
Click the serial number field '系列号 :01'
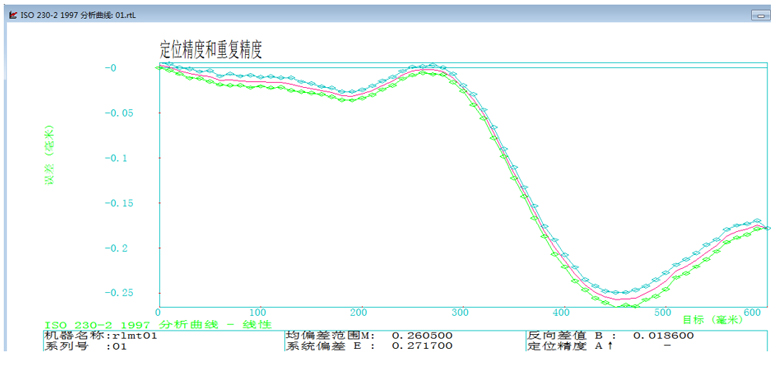[x=86, y=346]
